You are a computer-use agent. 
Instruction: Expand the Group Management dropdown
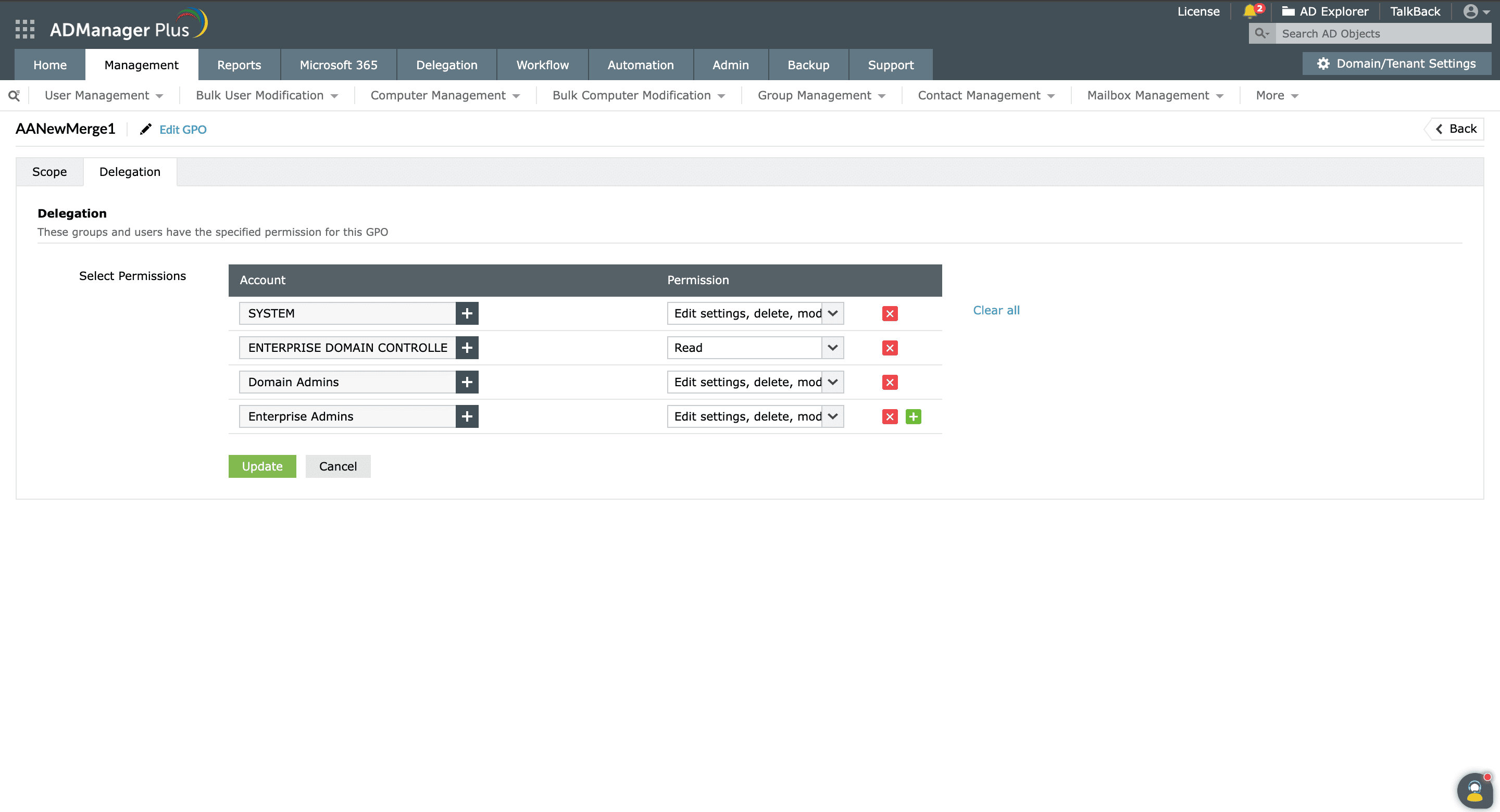[820, 95]
